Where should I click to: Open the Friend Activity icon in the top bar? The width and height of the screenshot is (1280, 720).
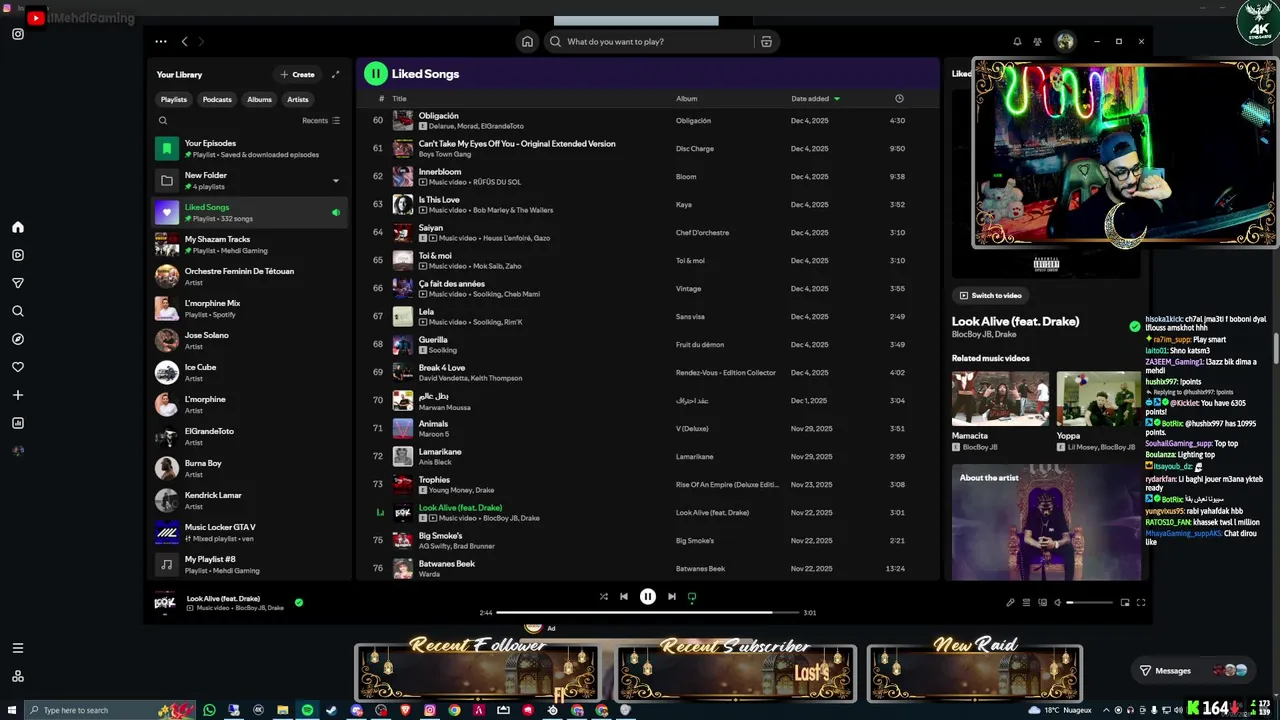point(1037,42)
